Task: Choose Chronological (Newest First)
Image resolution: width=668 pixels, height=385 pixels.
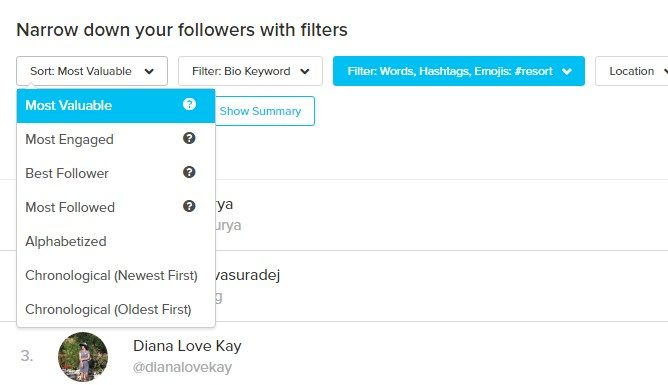Action: tap(116, 276)
